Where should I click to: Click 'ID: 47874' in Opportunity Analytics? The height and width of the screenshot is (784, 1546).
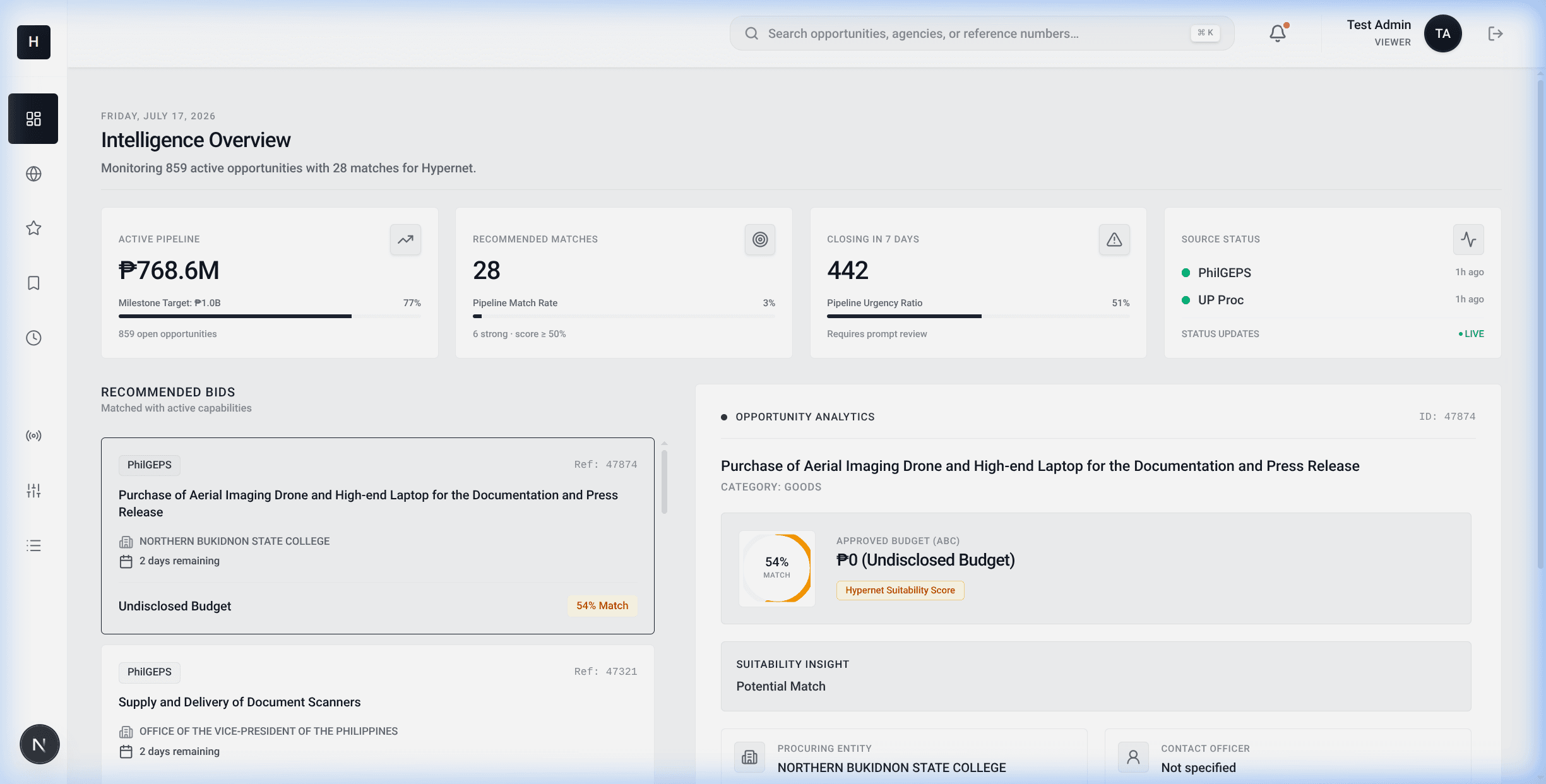pyautogui.click(x=1447, y=417)
